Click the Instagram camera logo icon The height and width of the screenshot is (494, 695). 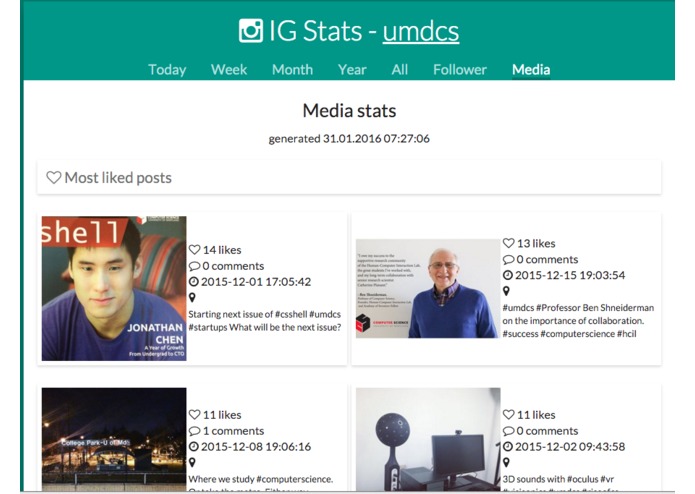click(x=250, y=31)
